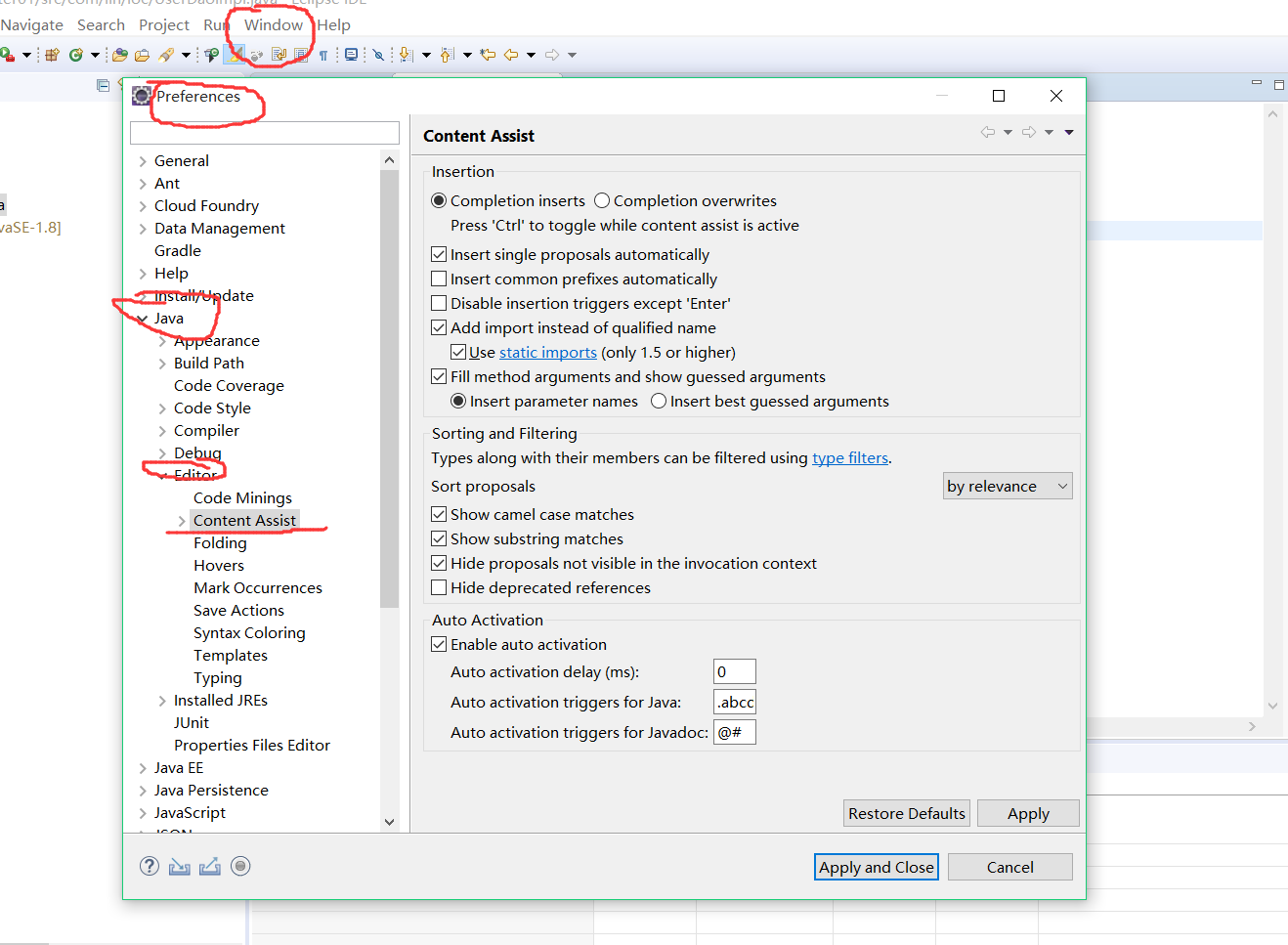Viewport: 1288px width, 945px height.
Task: Open the Window menu
Action: (x=273, y=24)
